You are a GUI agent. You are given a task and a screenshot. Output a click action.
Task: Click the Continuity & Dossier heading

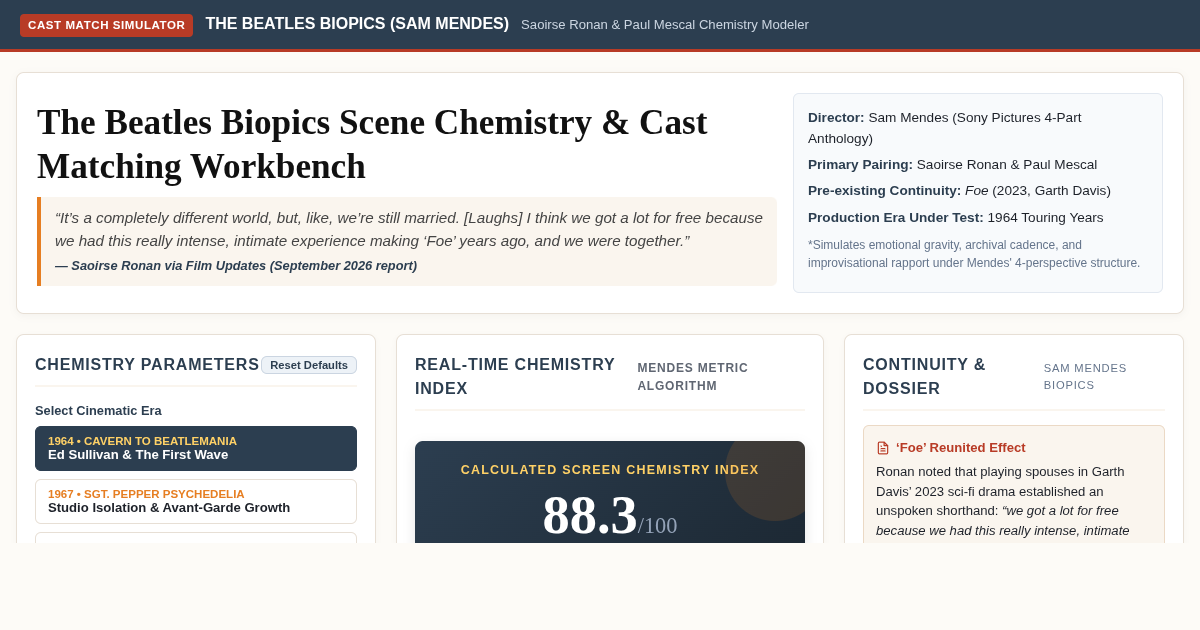pyautogui.click(x=925, y=377)
